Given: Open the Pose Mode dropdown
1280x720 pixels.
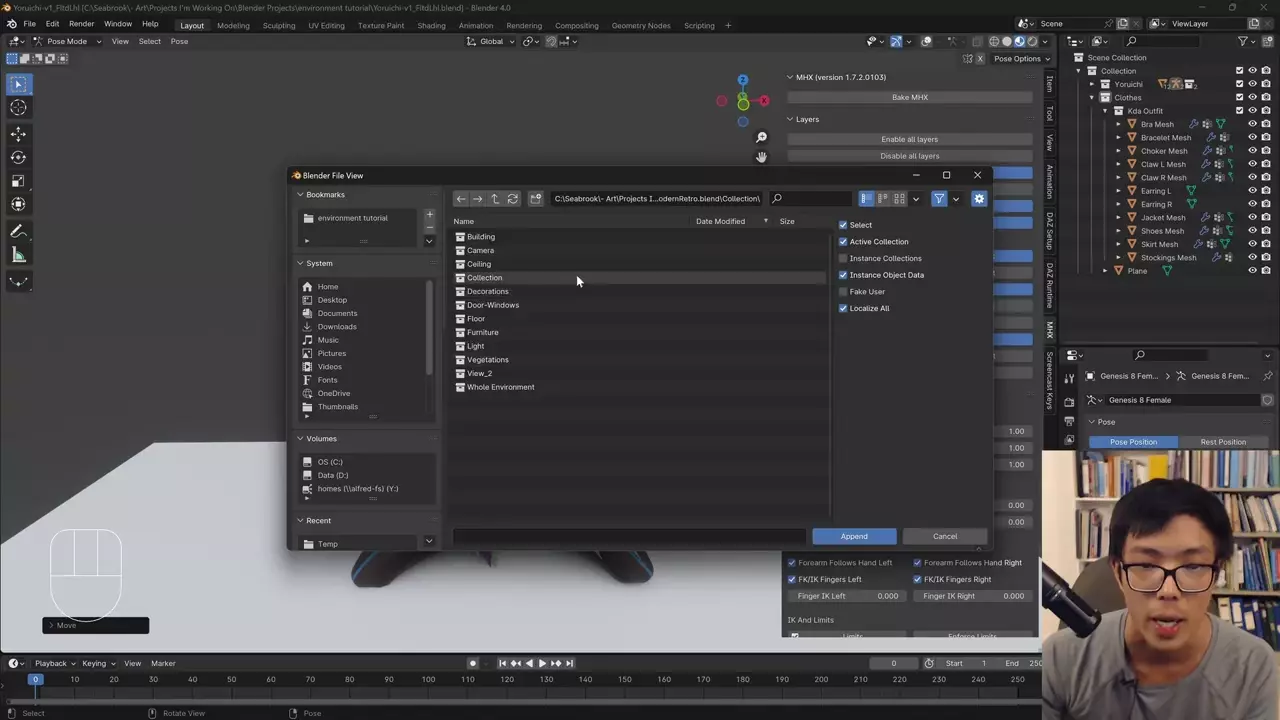Looking at the screenshot, I should (x=67, y=41).
